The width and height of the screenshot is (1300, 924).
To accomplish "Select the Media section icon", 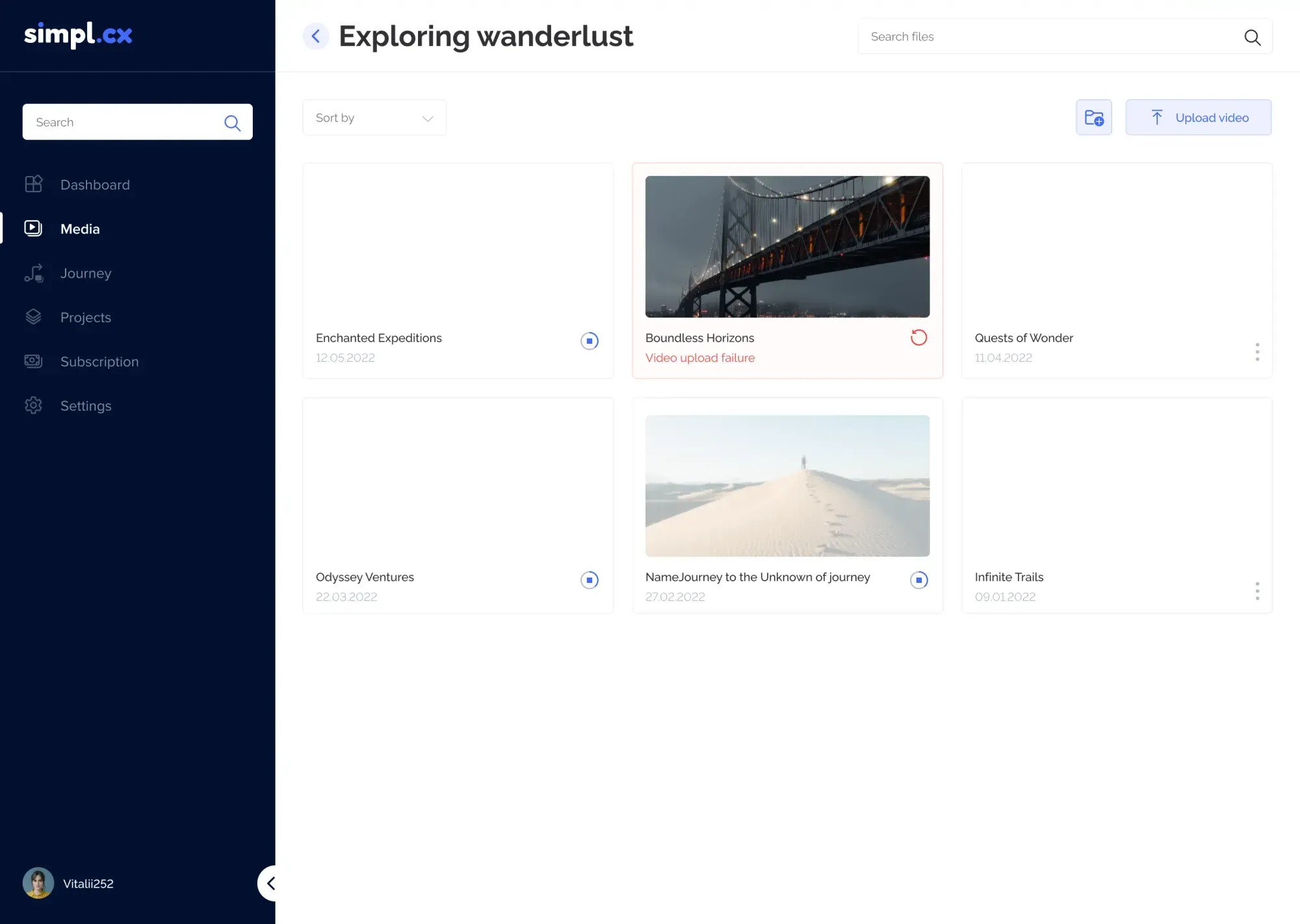I will tap(33, 227).
